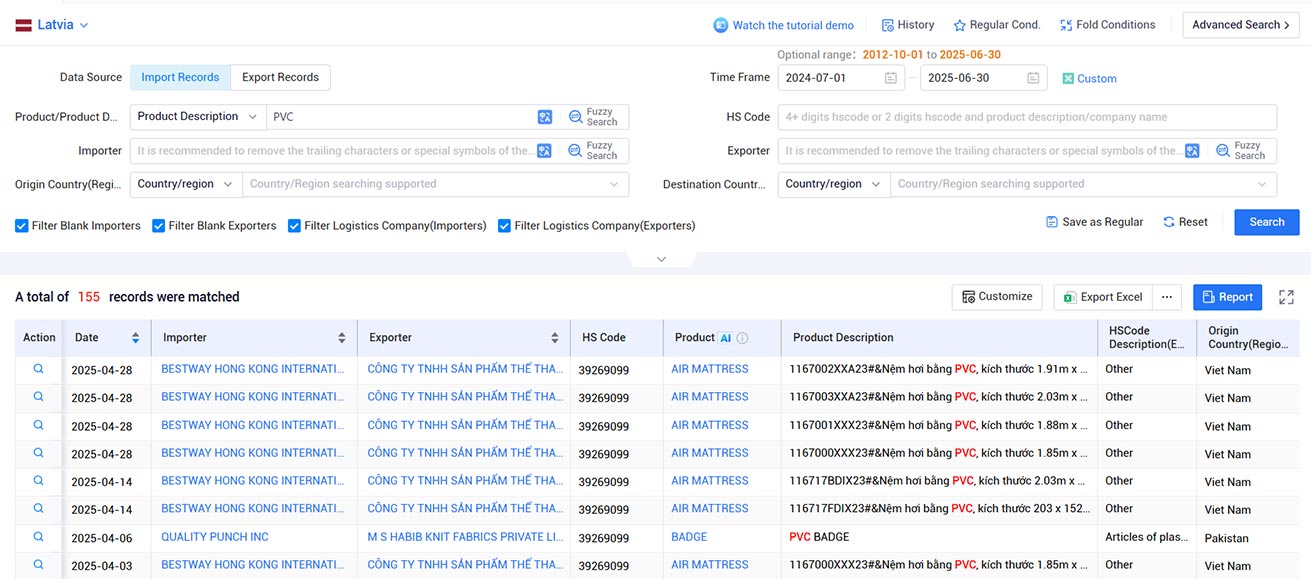The width and height of the screenshot is (1311, 579).
Task: Open the more options ellipsis button
Action: 1167,297
